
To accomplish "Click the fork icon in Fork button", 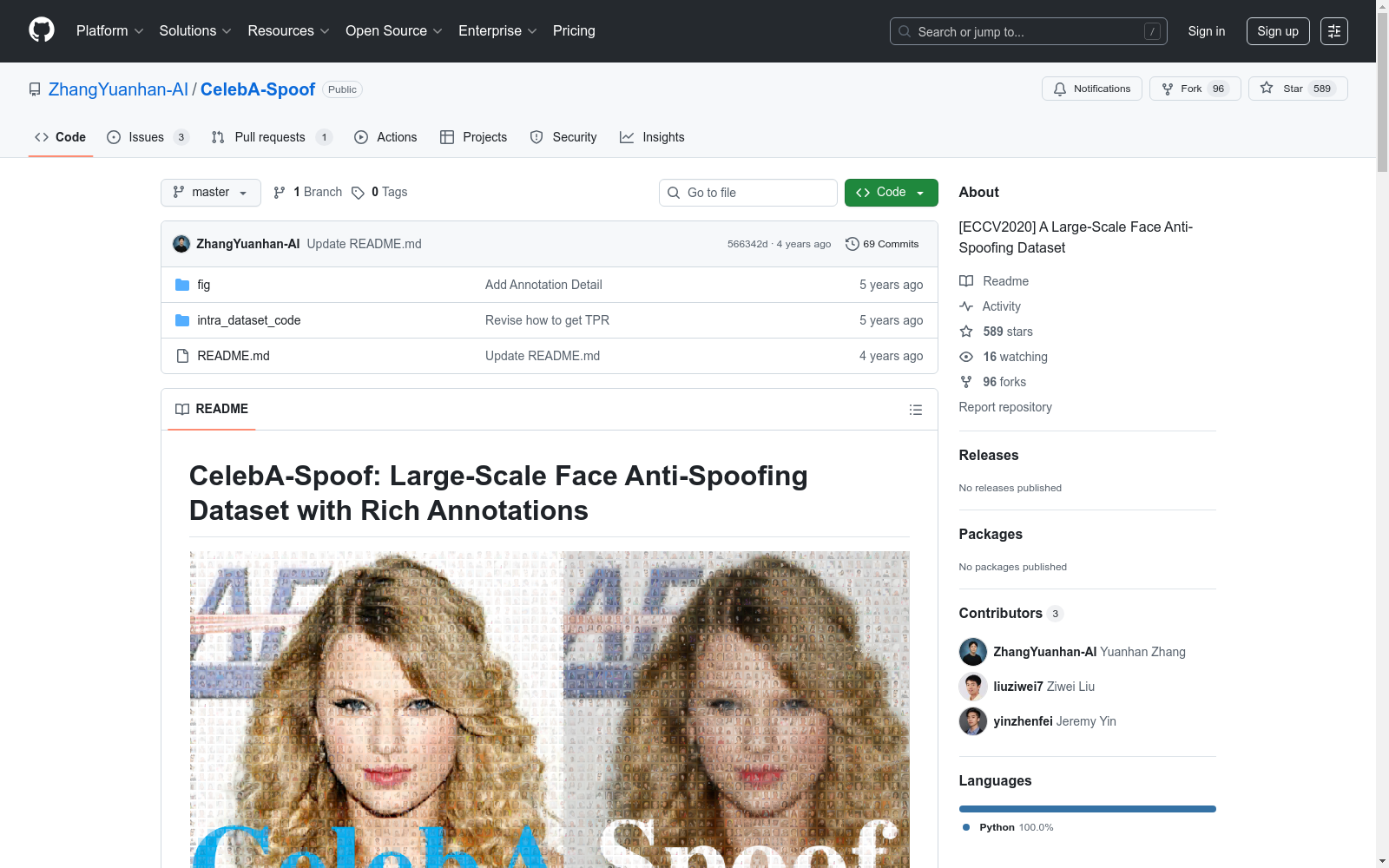I will [1168, 89].
